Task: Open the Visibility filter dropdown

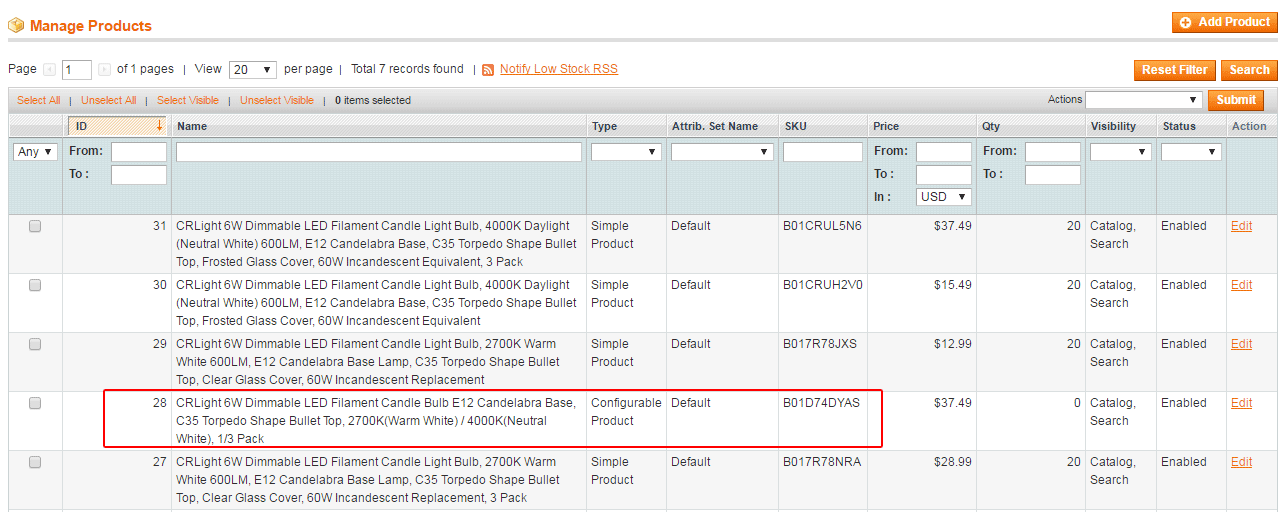Action: 1120,152
